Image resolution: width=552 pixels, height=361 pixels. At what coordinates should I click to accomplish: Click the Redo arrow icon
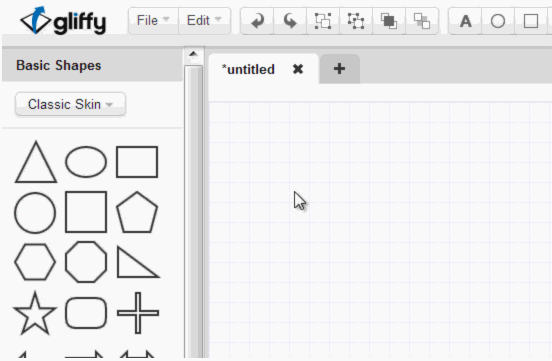pos(290,21)
